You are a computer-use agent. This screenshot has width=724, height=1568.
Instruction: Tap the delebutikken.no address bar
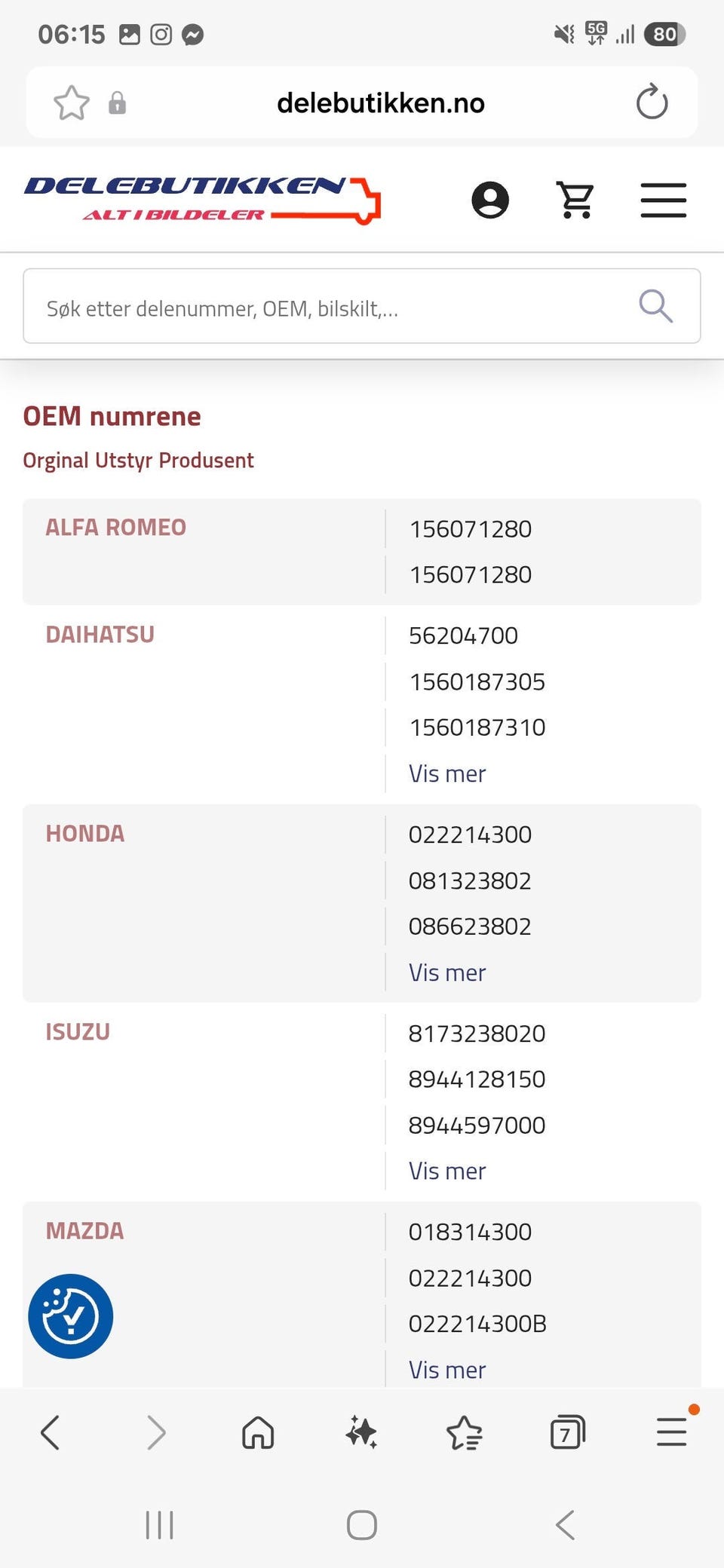tap(380, 103)
